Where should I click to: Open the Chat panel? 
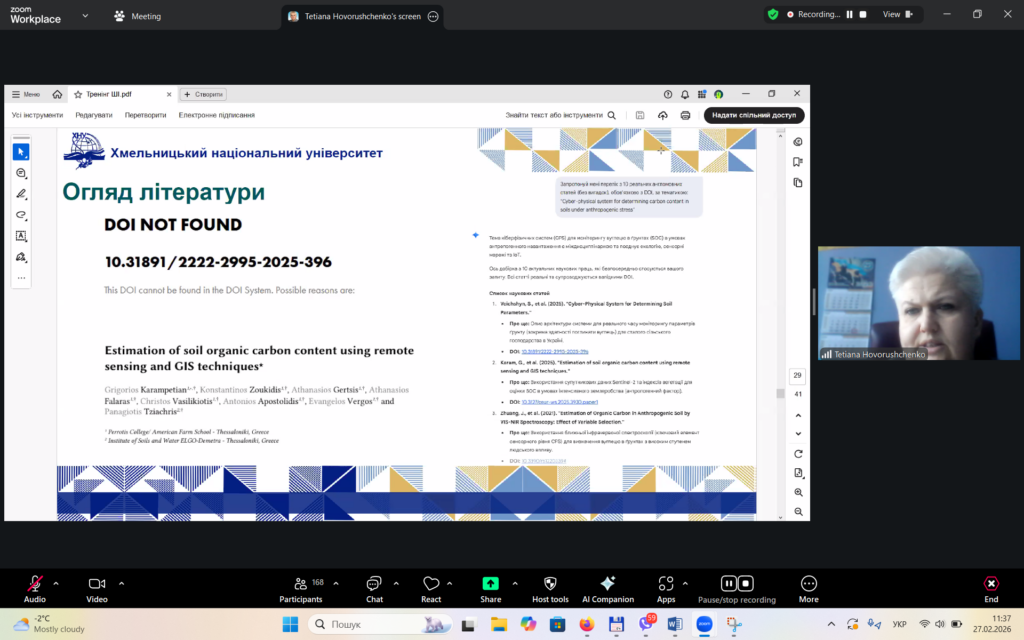[374, 584]
